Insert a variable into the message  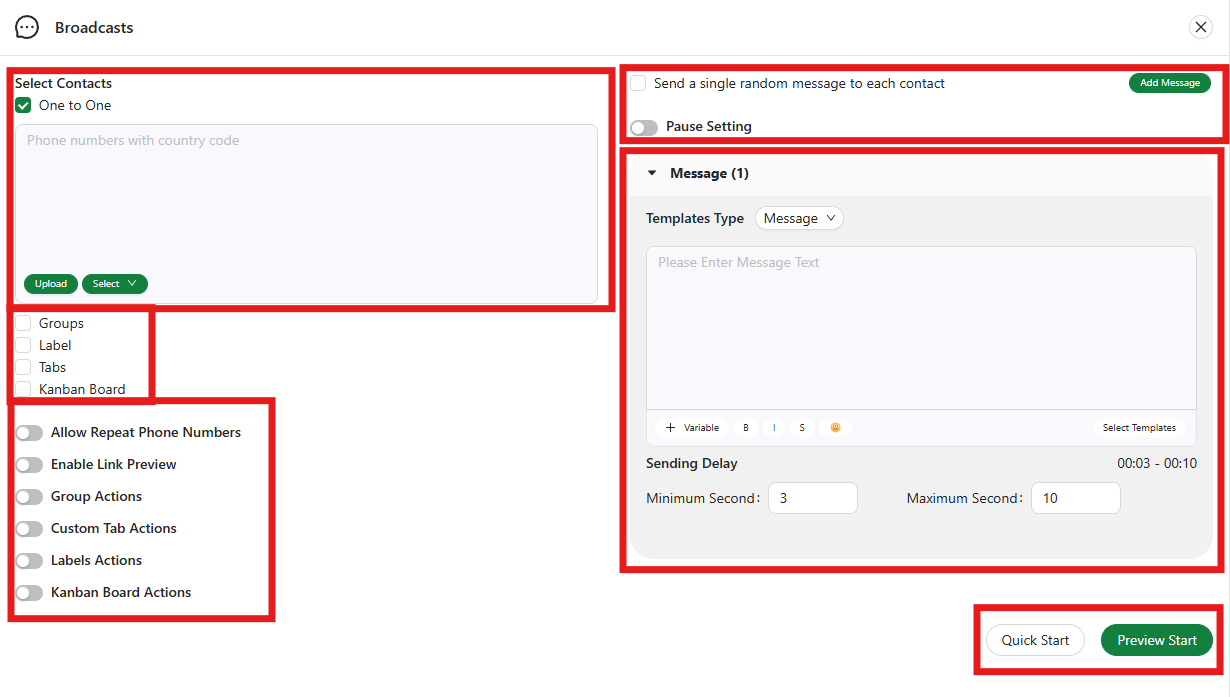[x=692, y=428]
